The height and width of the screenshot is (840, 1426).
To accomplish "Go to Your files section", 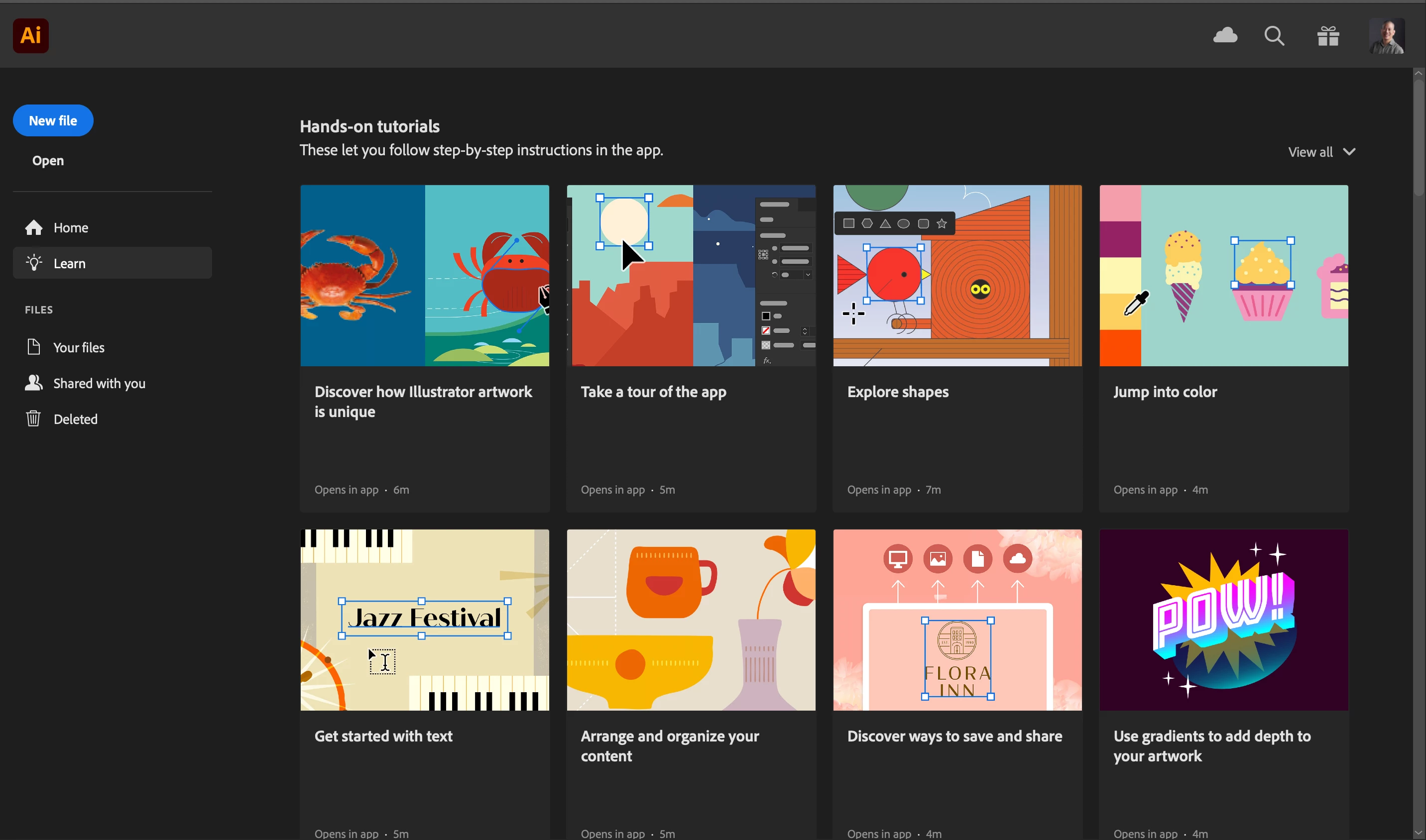I will [x=79, y=347].
